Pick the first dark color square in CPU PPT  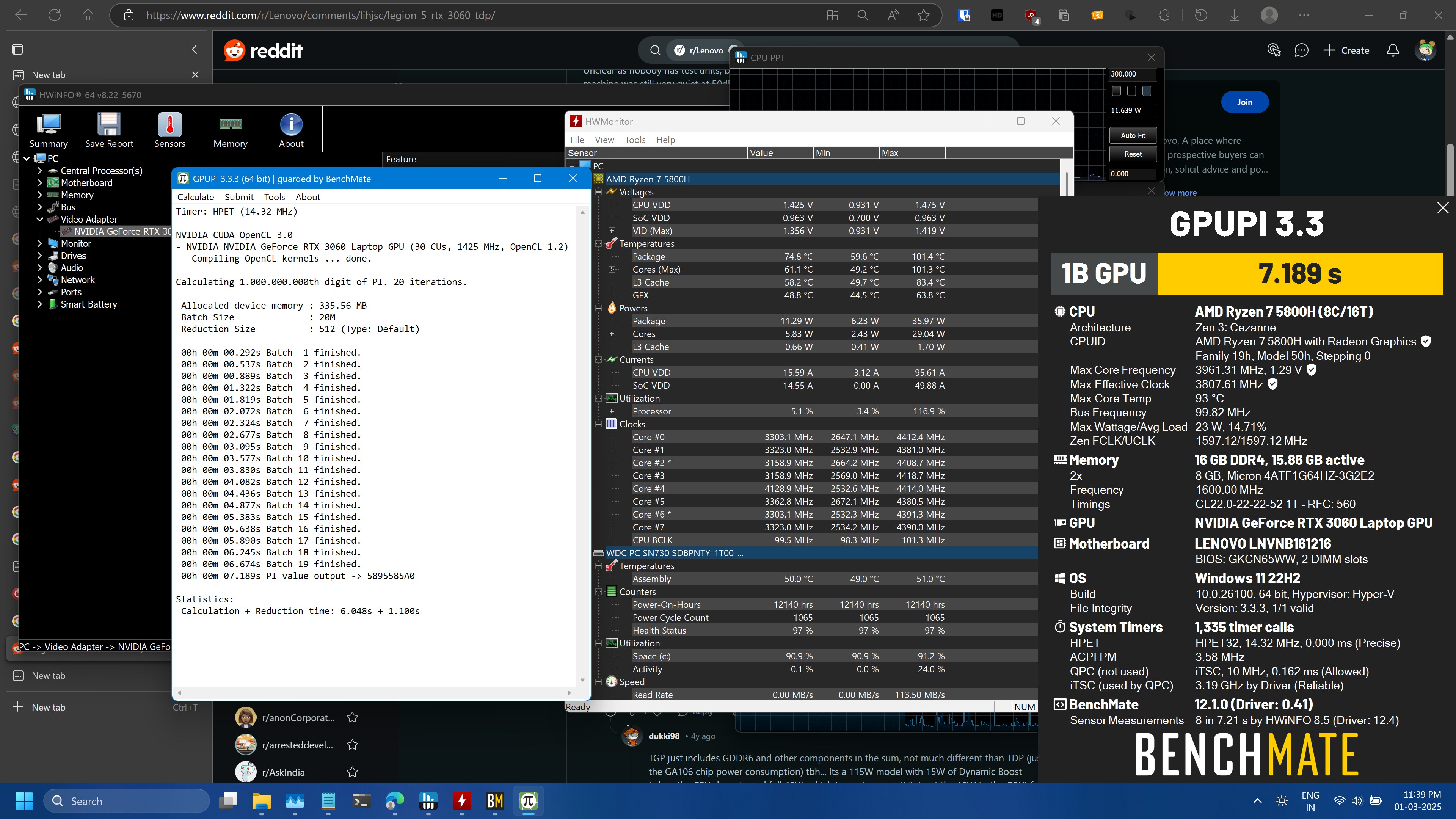pyautogui.click(x=1116, y=91)
